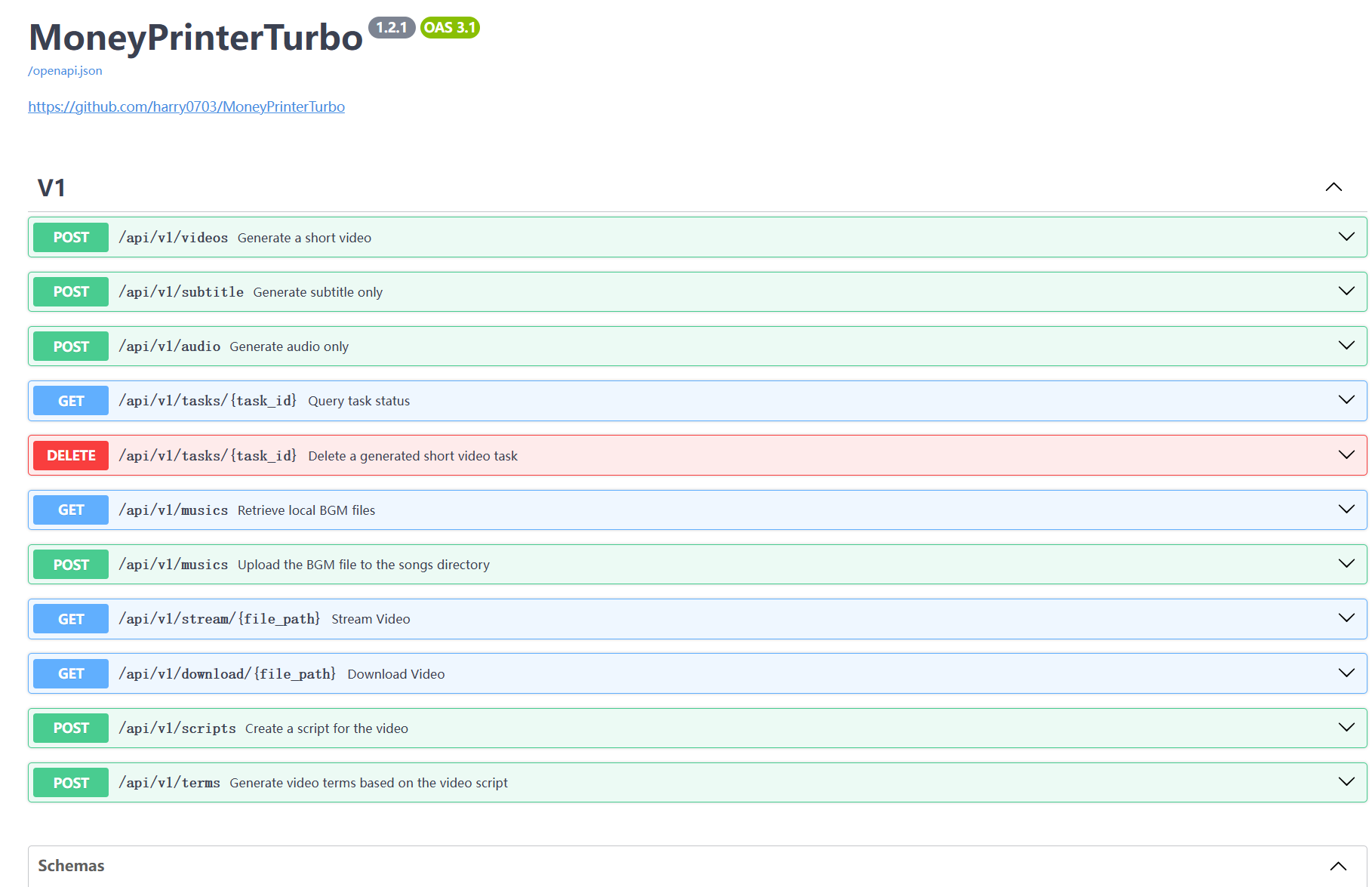Click the POST badge for /api/v1/scripts
The image size is (1372, 887).
tap(70, 728)
